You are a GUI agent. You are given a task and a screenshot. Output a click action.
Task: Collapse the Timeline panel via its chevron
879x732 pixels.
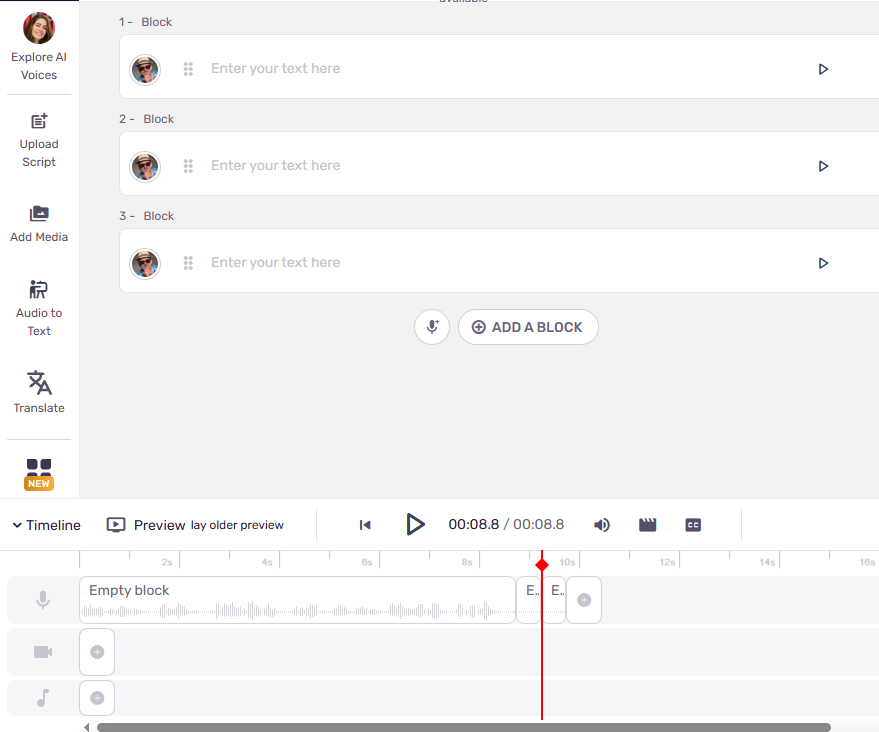tap(15, 524)
